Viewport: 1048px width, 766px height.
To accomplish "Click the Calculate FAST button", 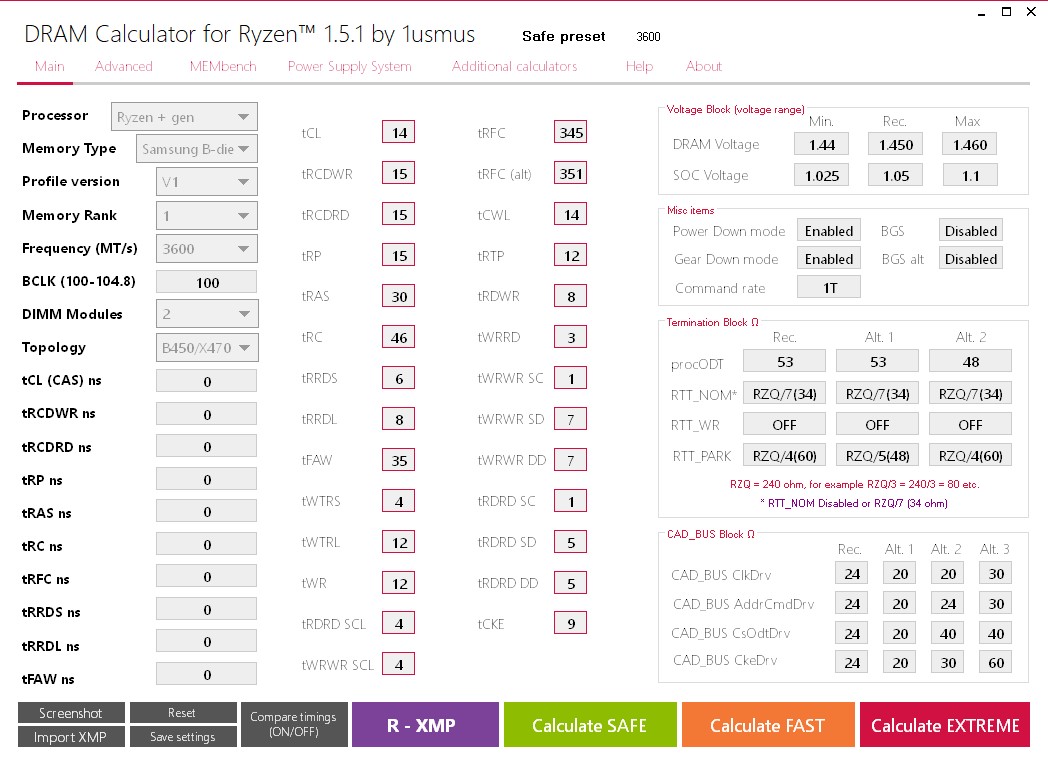I will (x=768, y=725).
